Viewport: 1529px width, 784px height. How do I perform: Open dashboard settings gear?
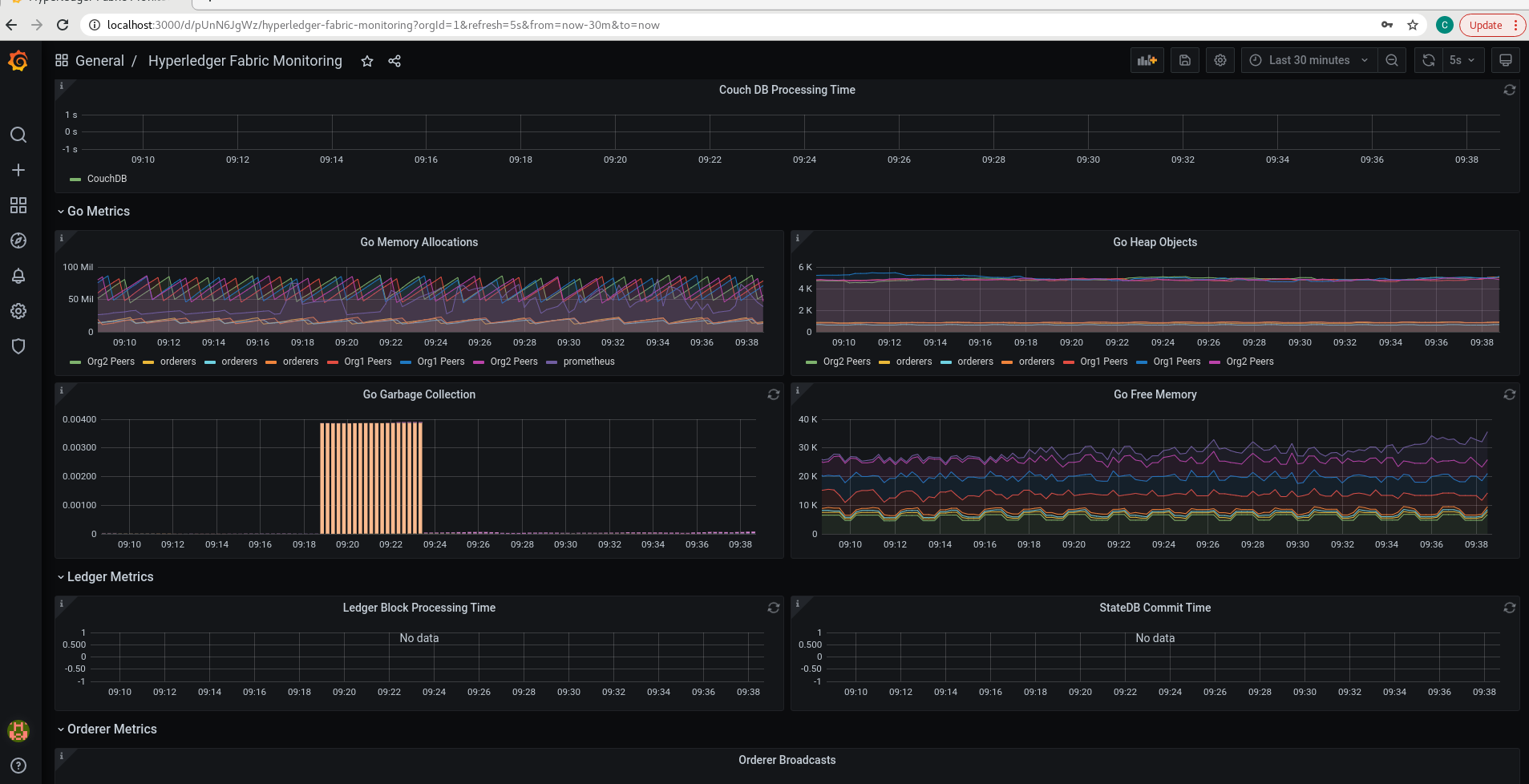coord(1220,60)
